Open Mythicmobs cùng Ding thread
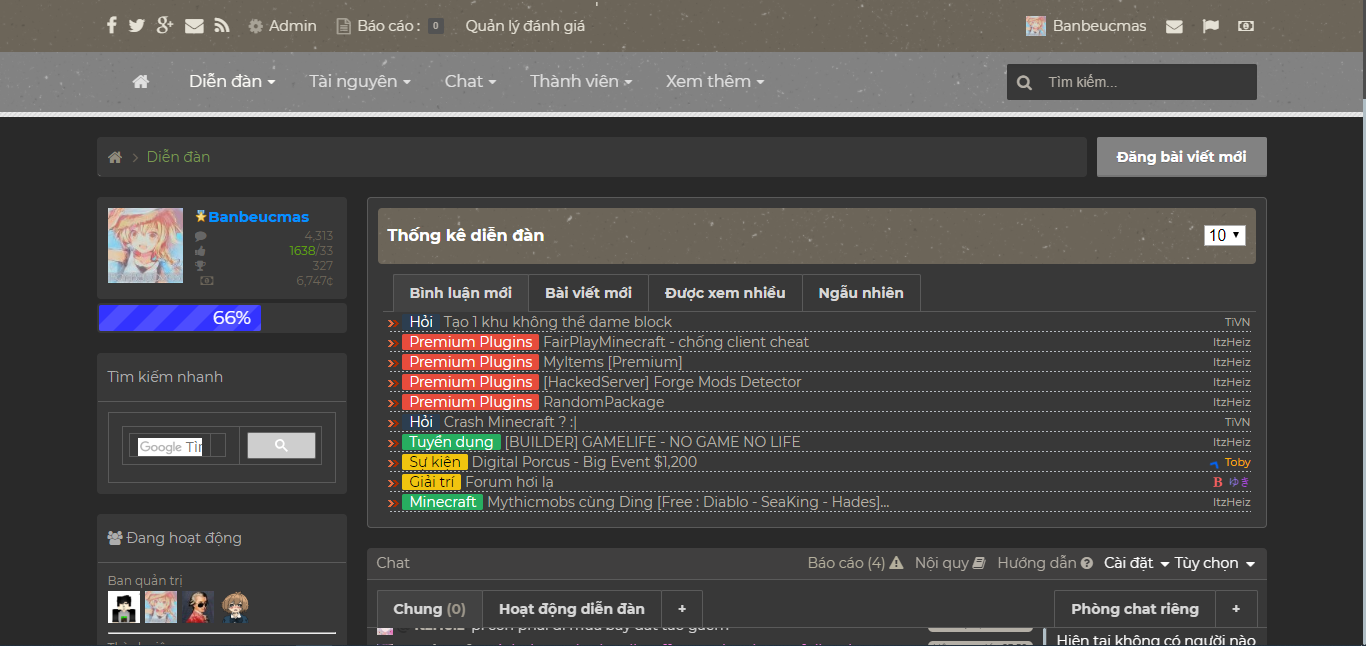 [x=688, y=502]
